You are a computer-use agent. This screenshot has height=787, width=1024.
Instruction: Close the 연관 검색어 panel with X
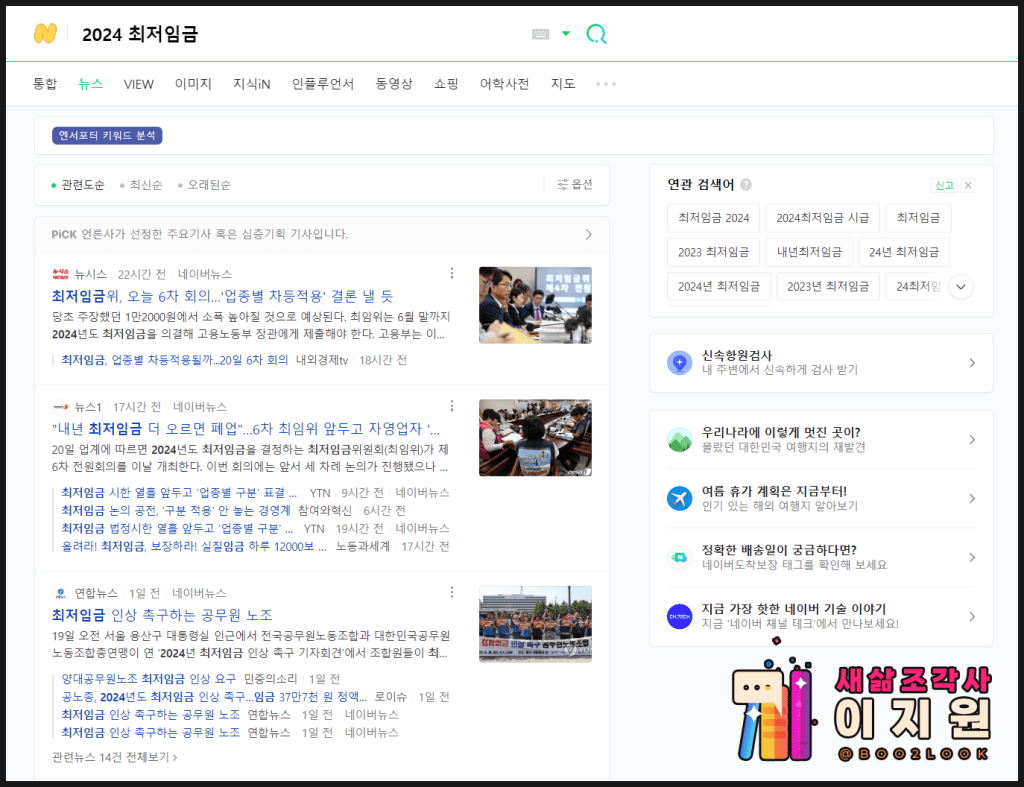coord(968,185)
